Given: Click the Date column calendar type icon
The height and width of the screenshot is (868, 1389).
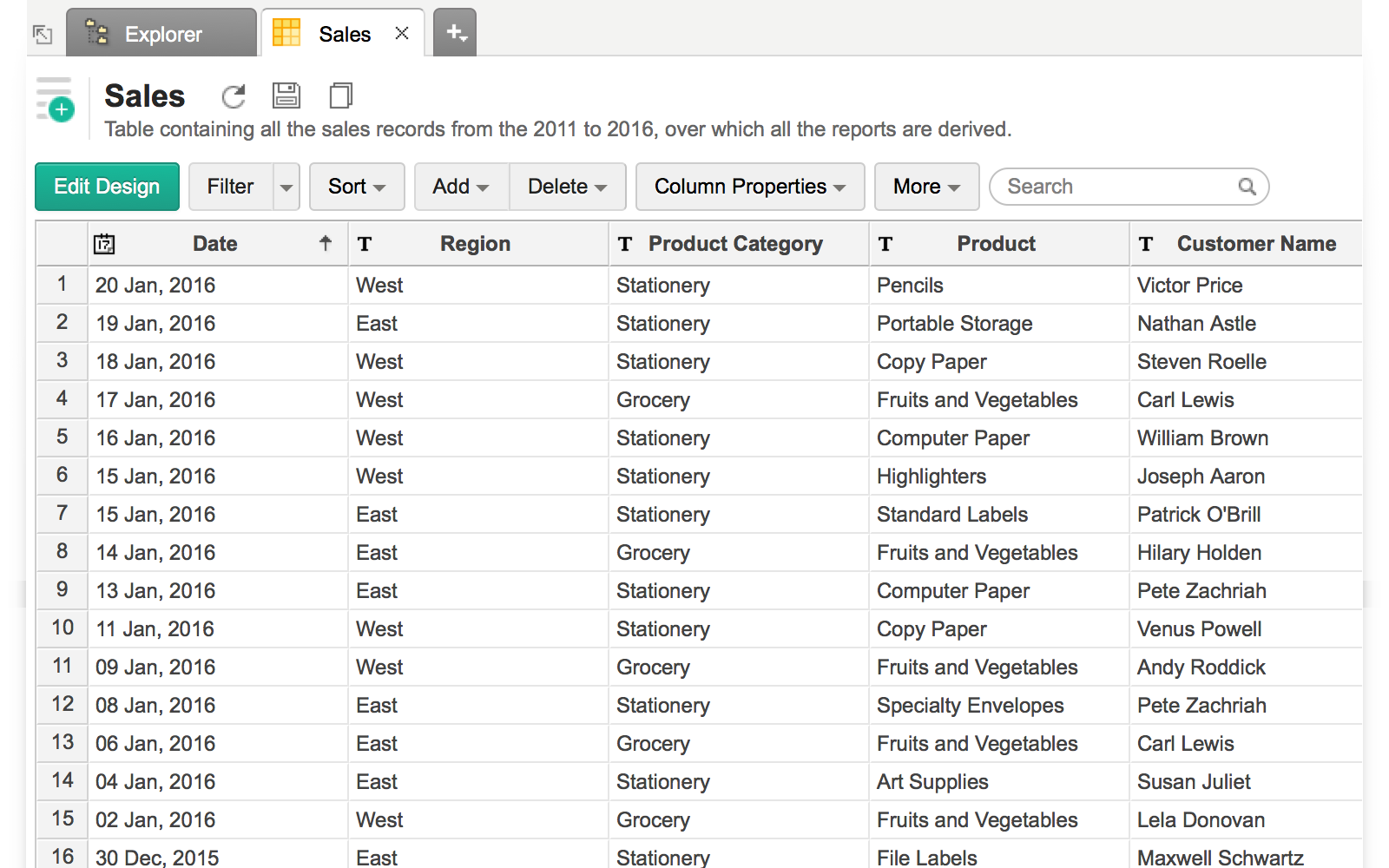Looking at the screenshot, I should (104, 244).
